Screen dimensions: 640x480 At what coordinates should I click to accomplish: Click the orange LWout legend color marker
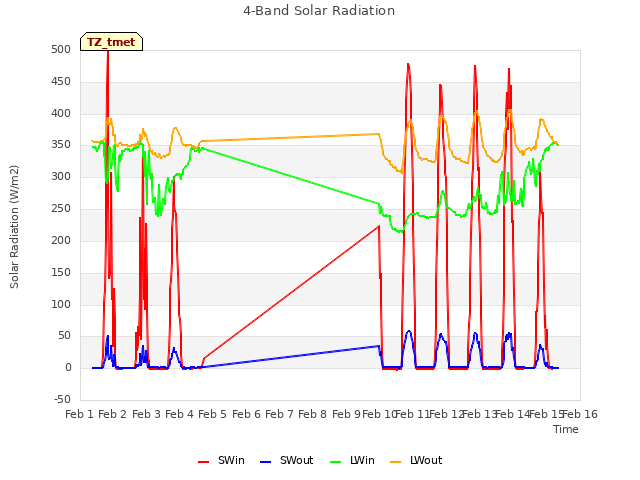coord(396,462)
